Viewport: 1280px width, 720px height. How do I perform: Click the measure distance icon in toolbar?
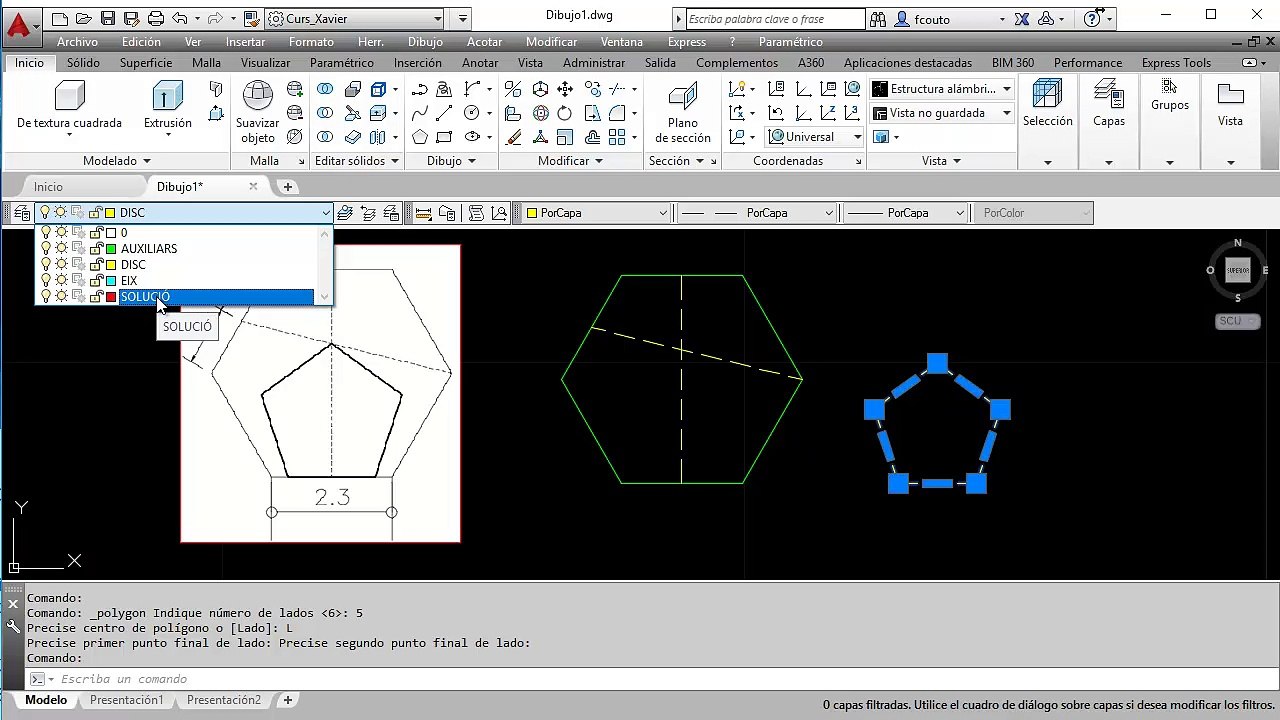pyautogui.click(x=423, y=213)
